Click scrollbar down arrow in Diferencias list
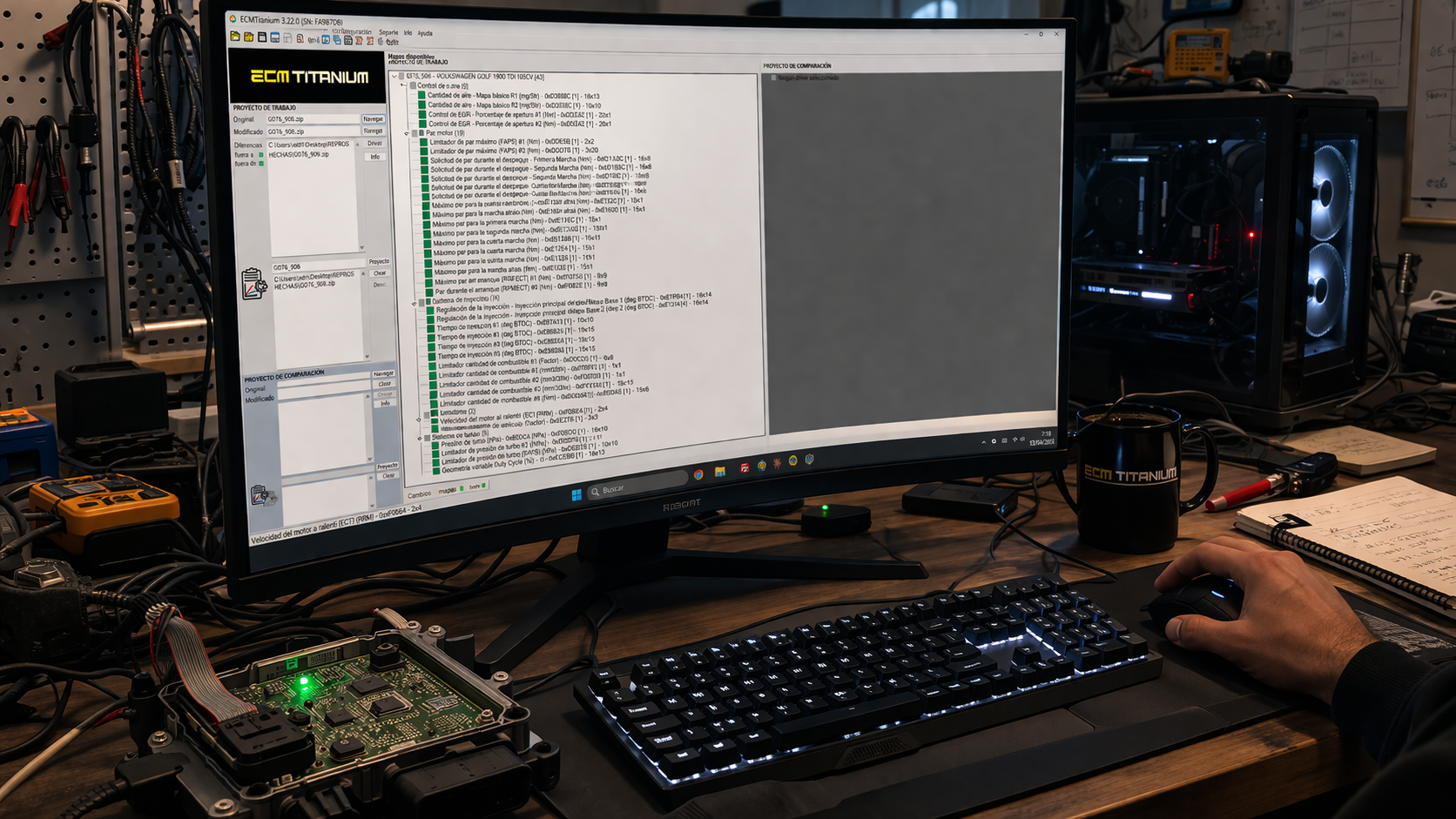This screenshot has height=819, width=1456. (361, 248)
